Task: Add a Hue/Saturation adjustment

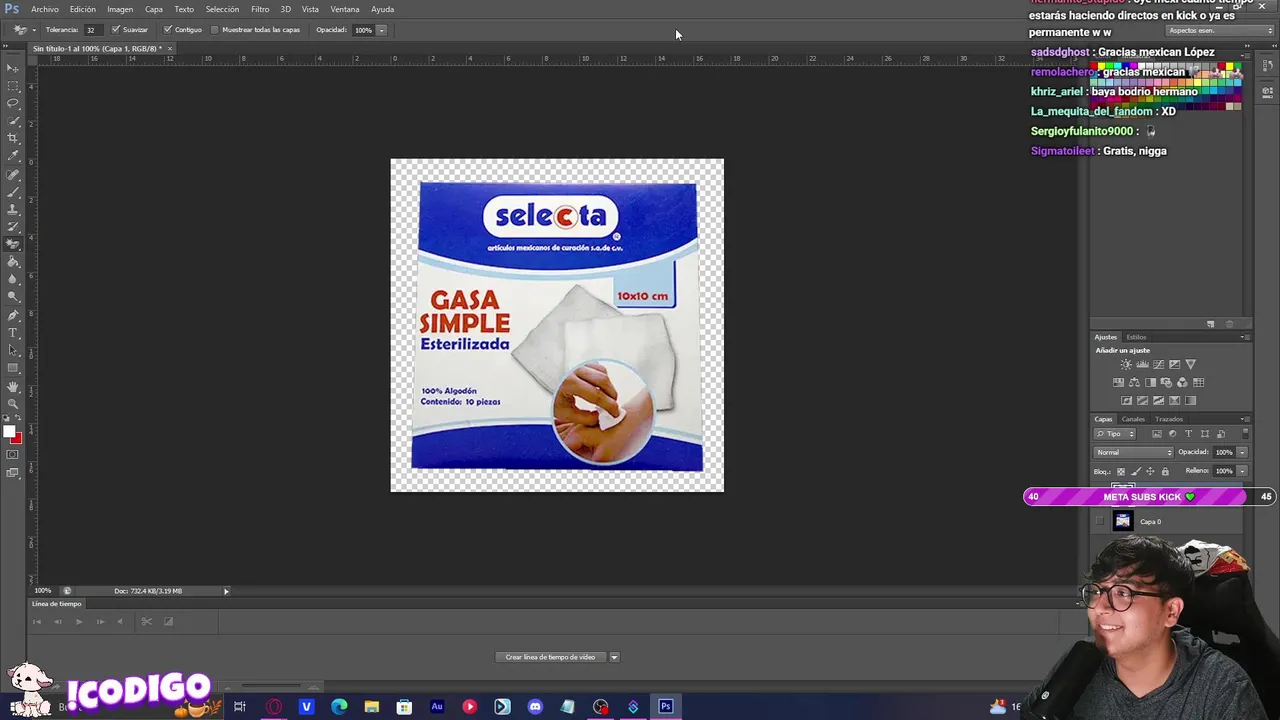Action: point(1118,382)
